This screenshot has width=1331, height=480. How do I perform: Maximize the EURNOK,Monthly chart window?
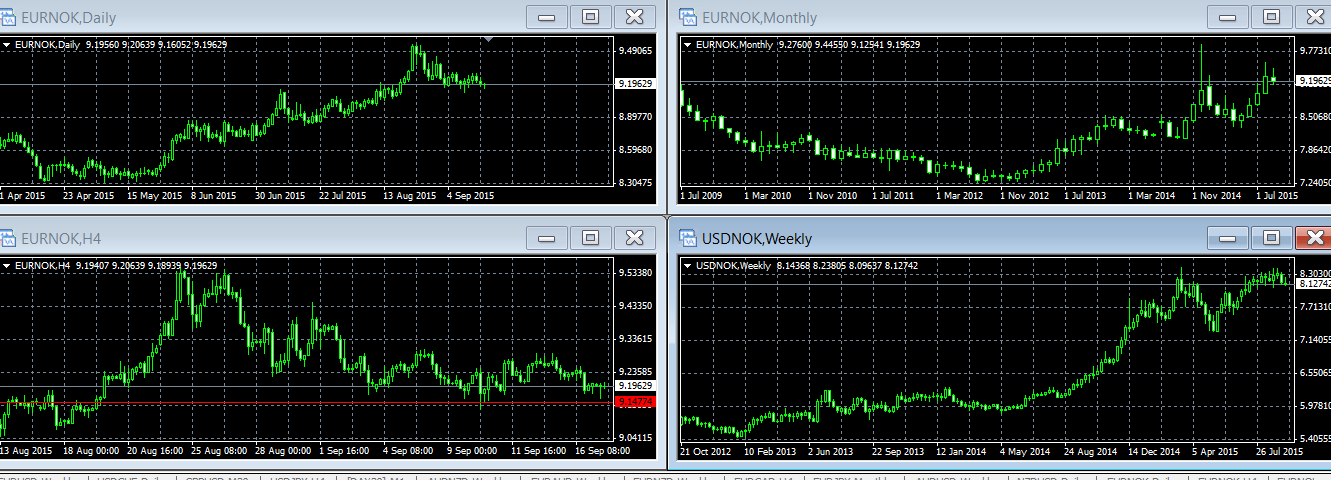[1271, 16]
